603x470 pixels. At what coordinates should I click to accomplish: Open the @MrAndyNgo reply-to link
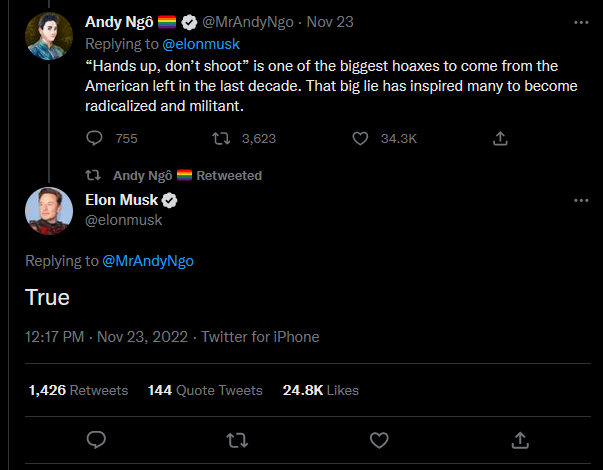tap(148, 261)
